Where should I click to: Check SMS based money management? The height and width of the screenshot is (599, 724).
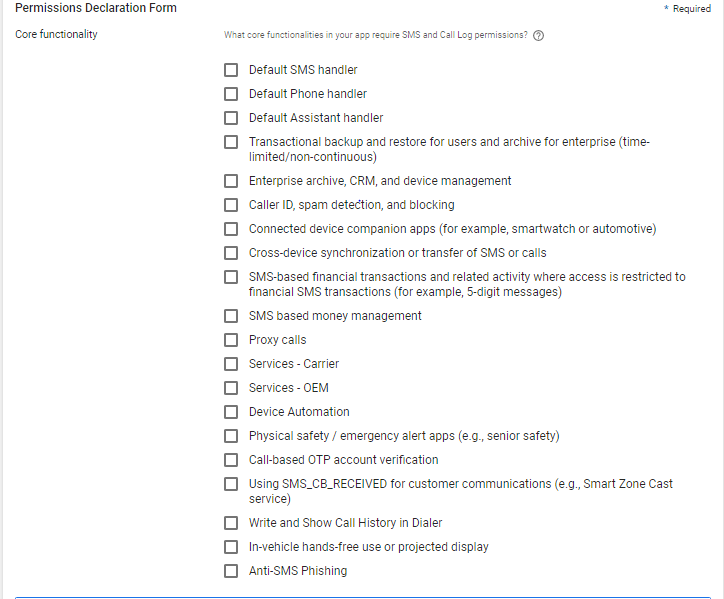point(231,316)
